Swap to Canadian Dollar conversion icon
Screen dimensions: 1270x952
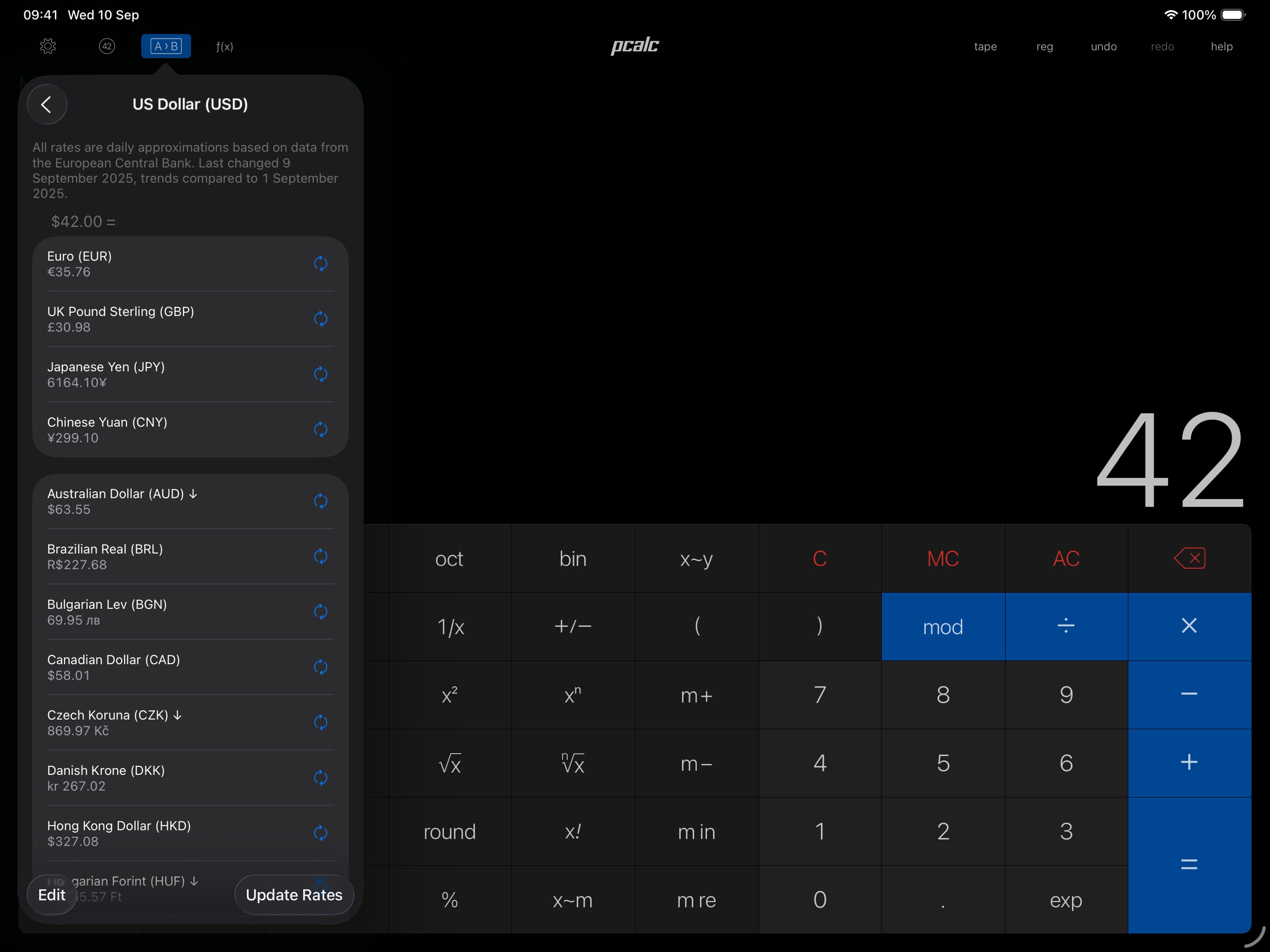point(321,667)
